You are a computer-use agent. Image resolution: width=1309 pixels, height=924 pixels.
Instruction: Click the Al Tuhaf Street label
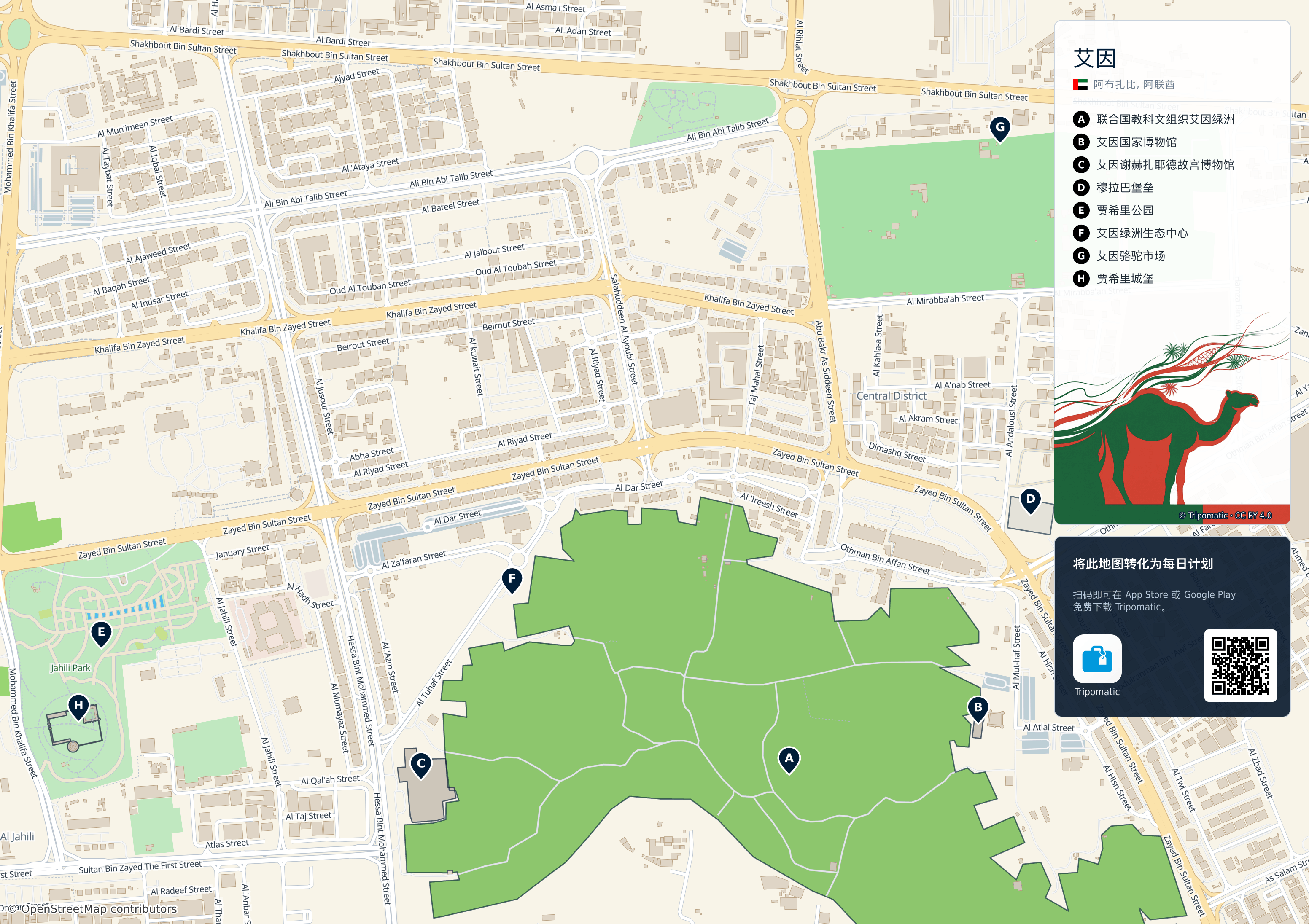point(434,683)
